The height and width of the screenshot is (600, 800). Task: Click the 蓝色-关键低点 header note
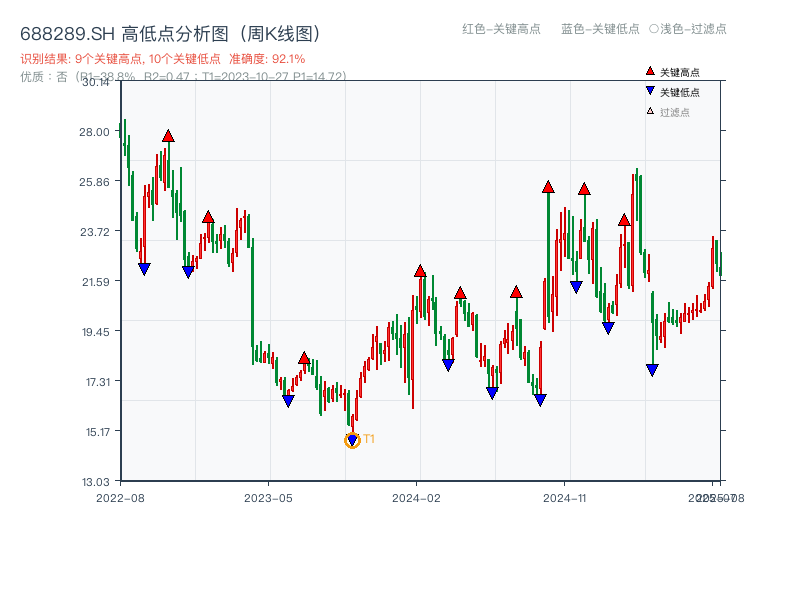tap(600, 29)
